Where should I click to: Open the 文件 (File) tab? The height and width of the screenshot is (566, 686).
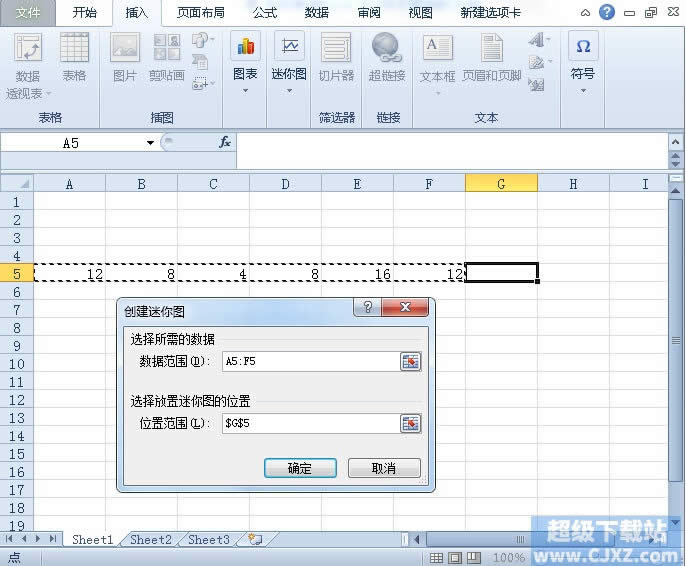28,13
